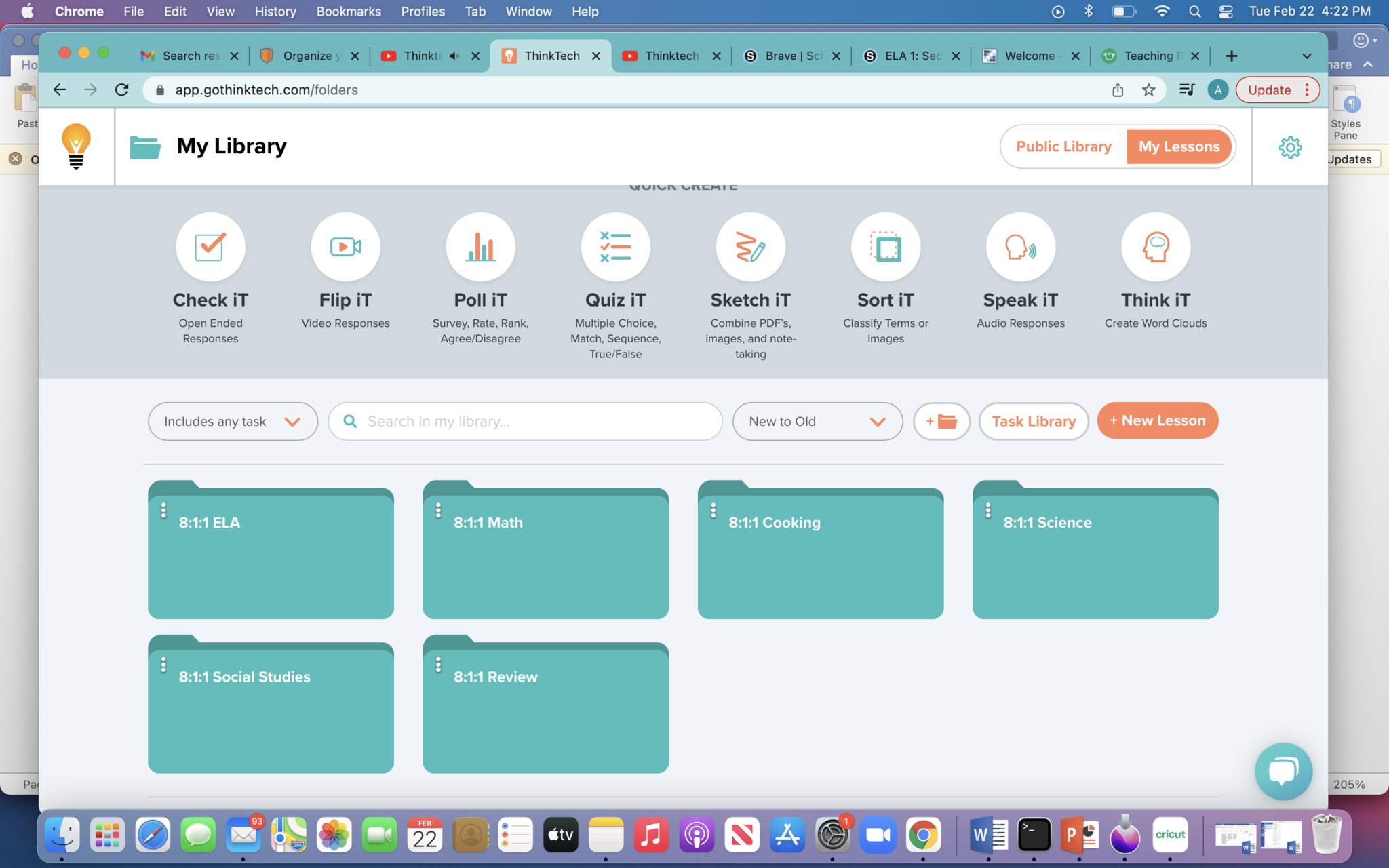Open the Bookmarks menu in menu bar
Image resolution: width=1389 pixels, height=868 pixels.
click(349, 12)
